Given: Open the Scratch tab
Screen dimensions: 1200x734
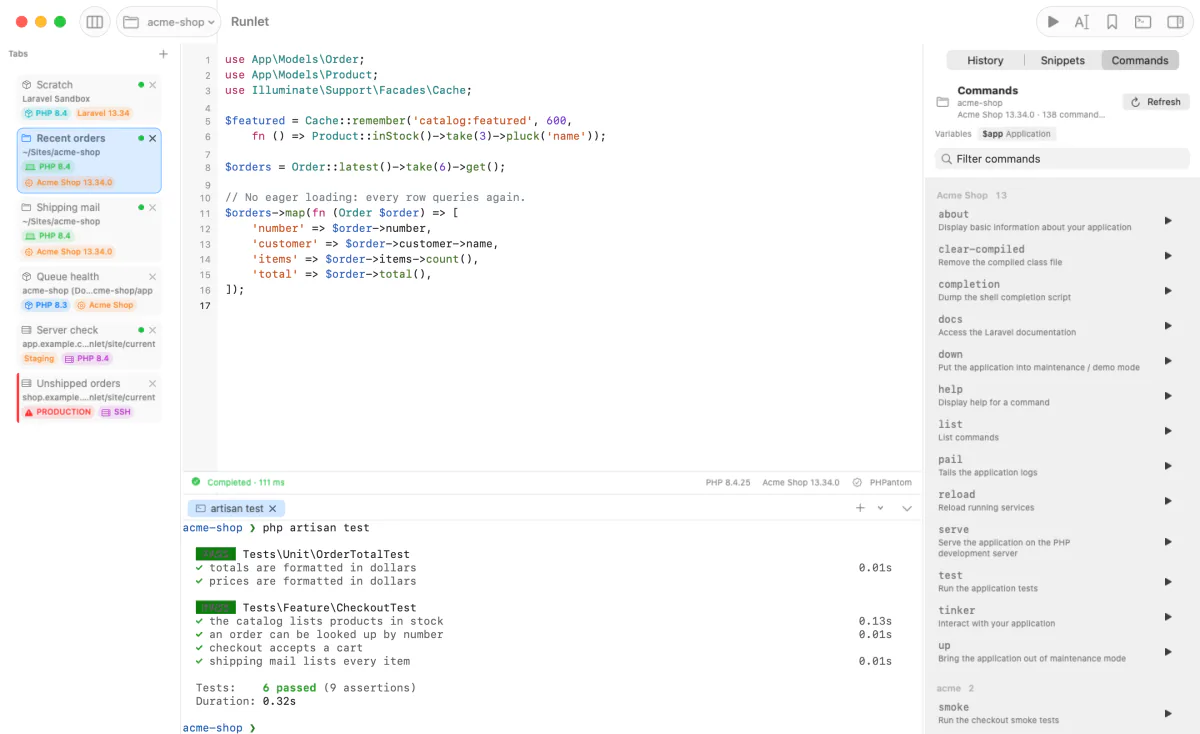Looking at the screenshot, I should 89,99.
